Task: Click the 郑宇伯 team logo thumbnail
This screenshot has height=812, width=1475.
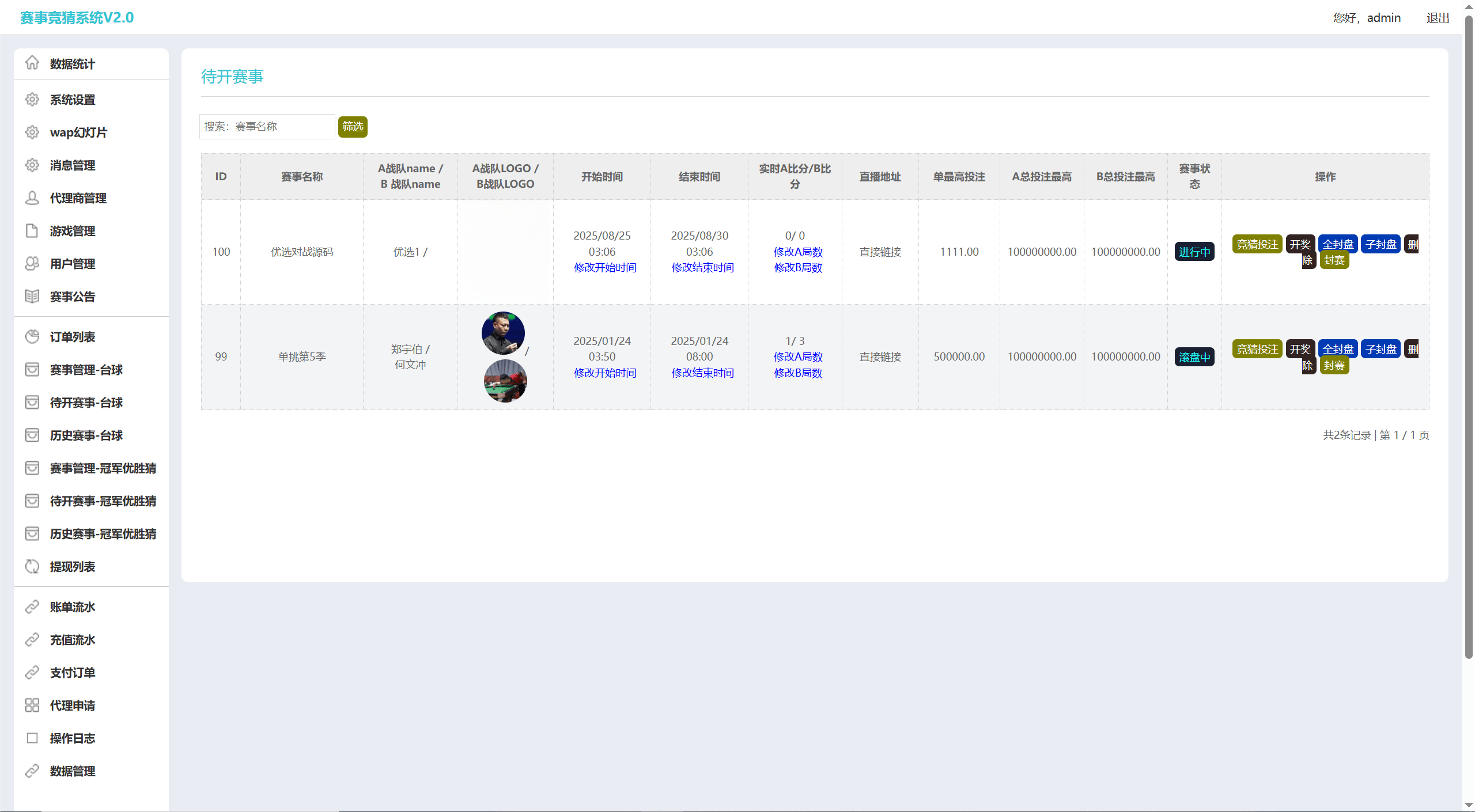Action: pos(503,333)
